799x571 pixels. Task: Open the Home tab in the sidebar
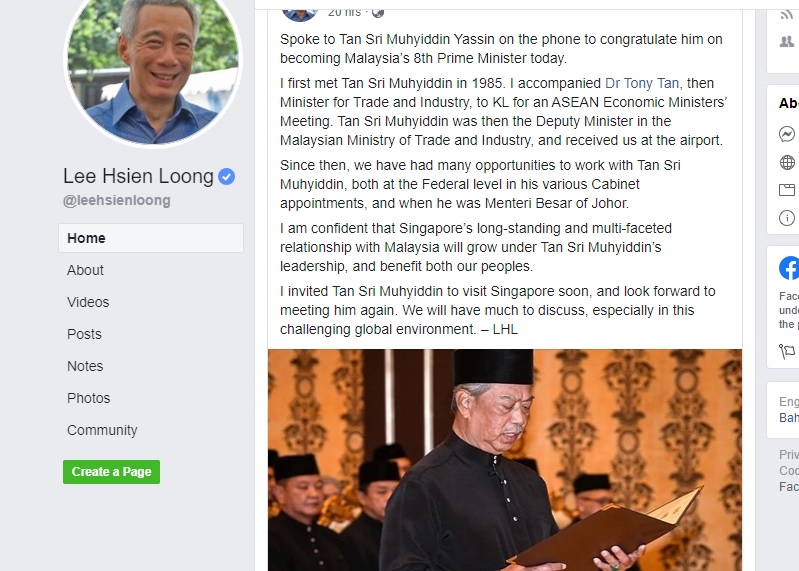[x=151, y=238]
